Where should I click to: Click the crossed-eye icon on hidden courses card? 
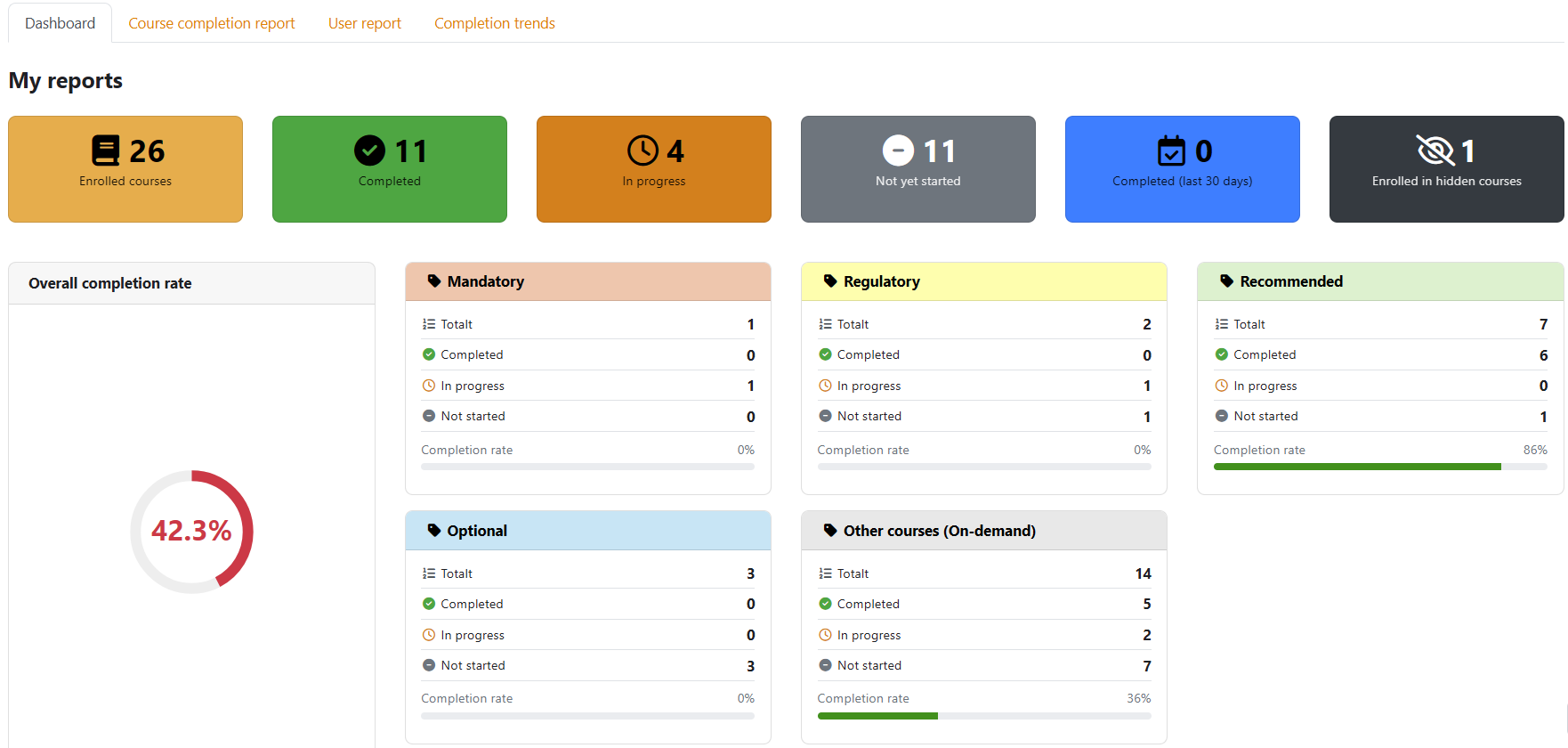(1435, 150)
